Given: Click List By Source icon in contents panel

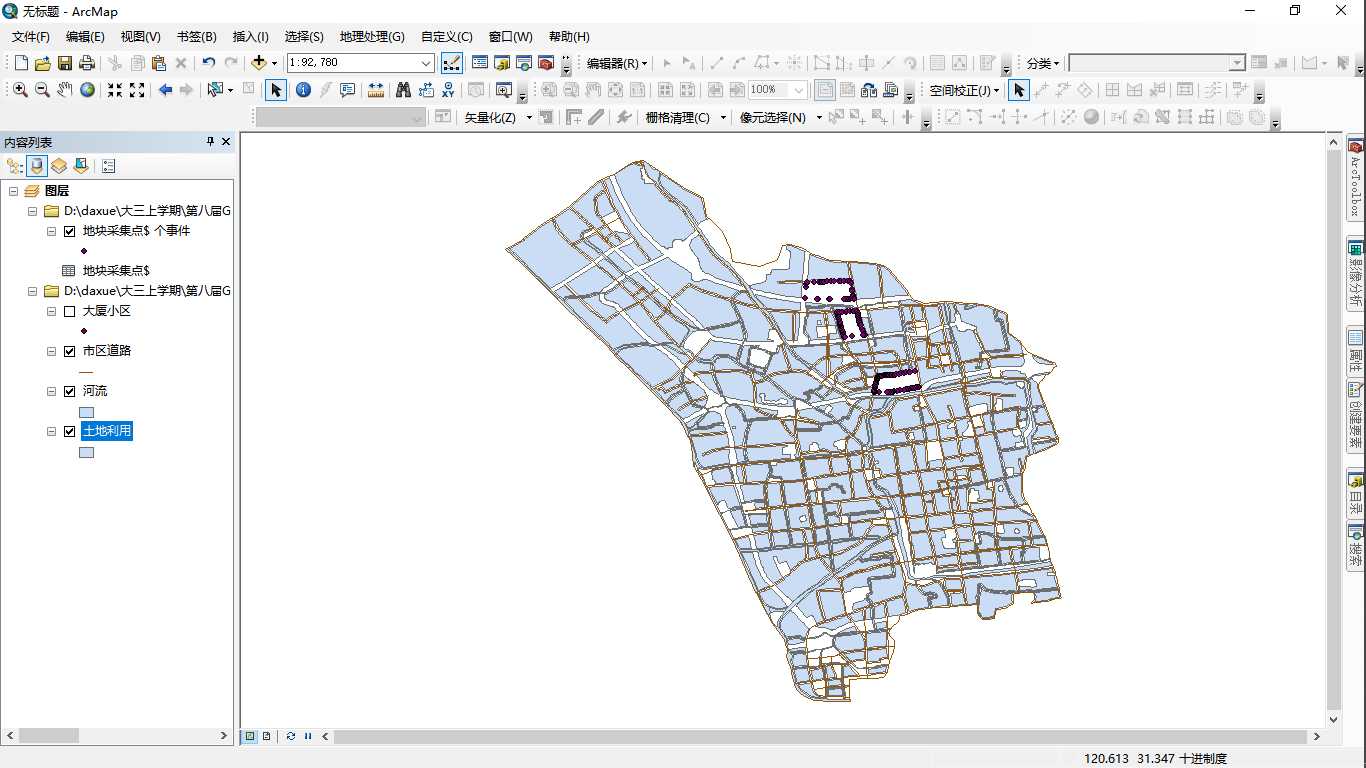Looking at the screenshot, I should click(37, 166).
